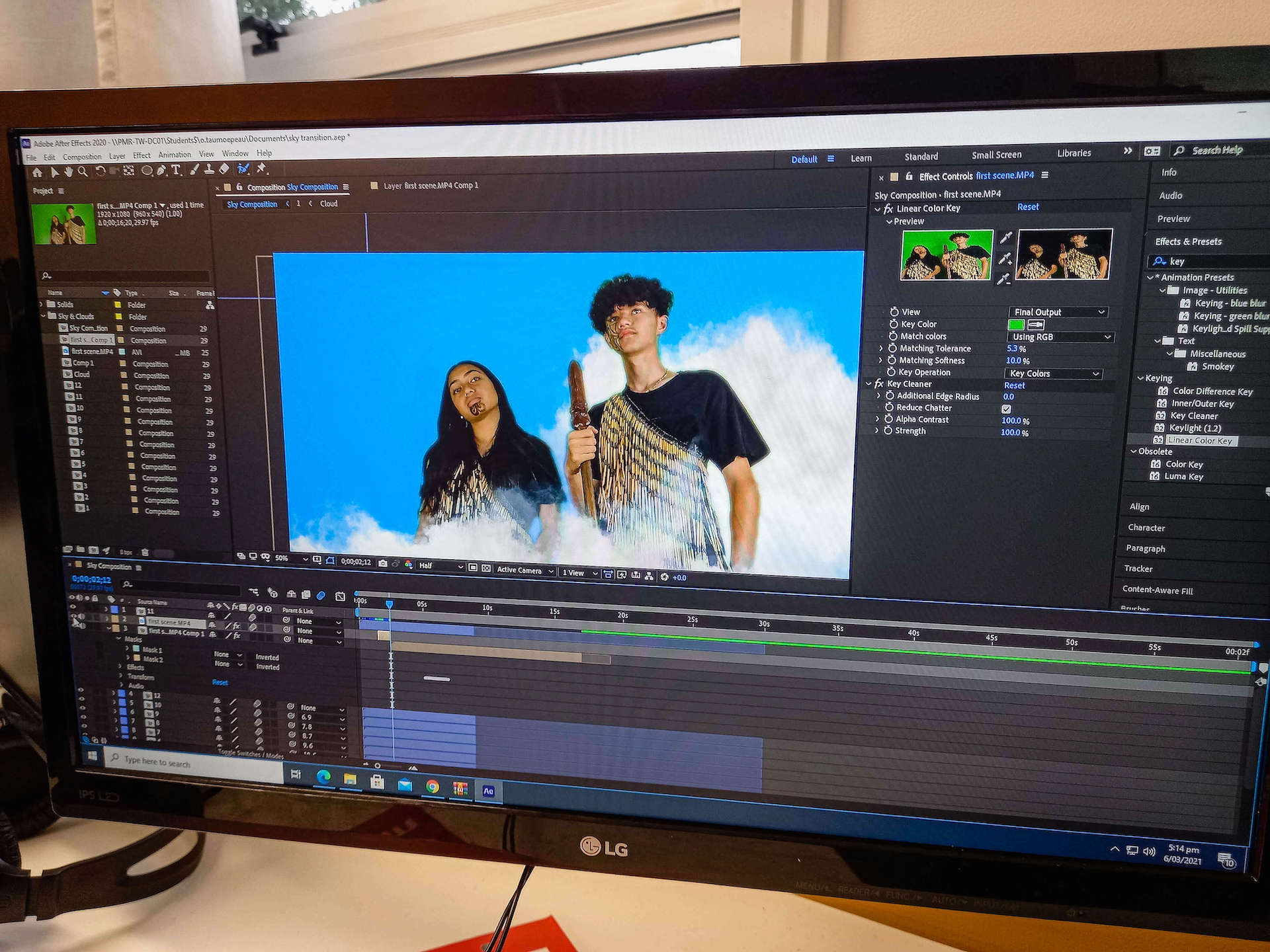The width and height of the screenshot is (1270, 952).
Task: Click the Key Color eyedropper button
Action: (1036, 325)
